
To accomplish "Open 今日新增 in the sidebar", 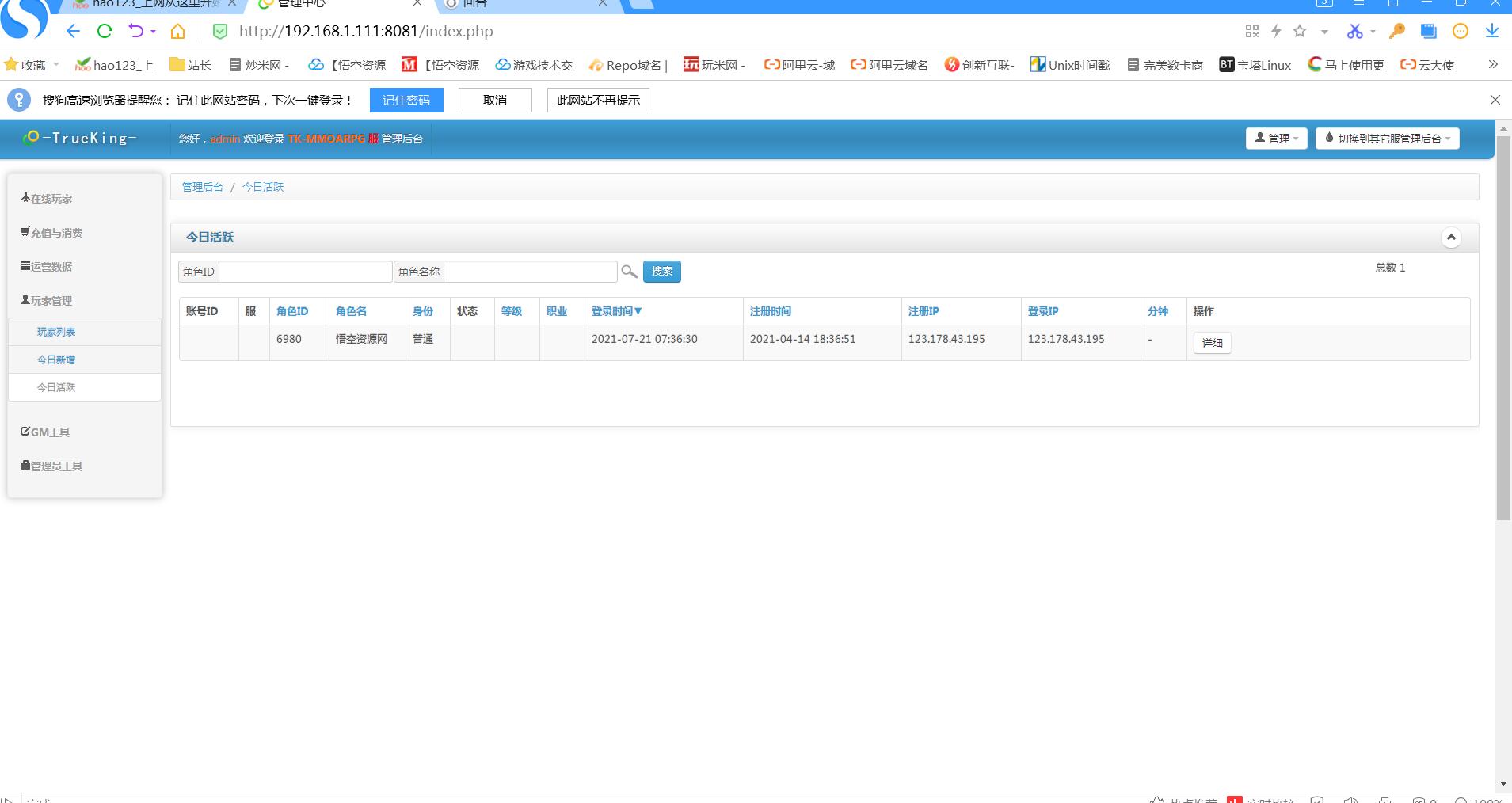I will click(x=56, y=360).
